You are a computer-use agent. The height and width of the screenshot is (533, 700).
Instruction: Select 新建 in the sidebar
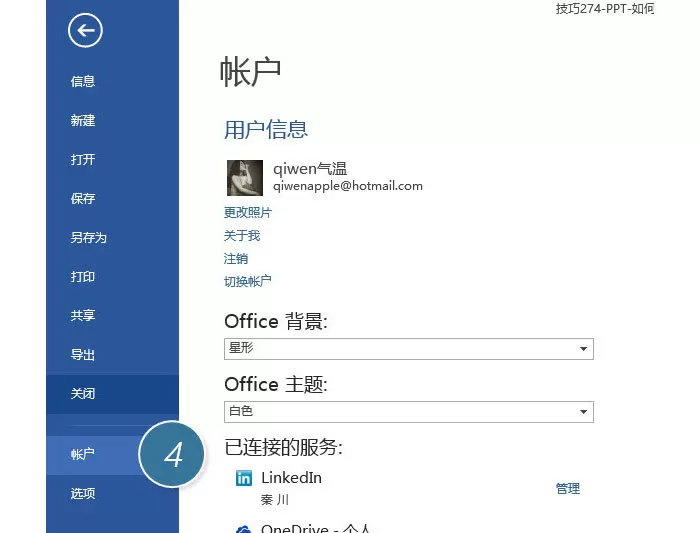83,121
